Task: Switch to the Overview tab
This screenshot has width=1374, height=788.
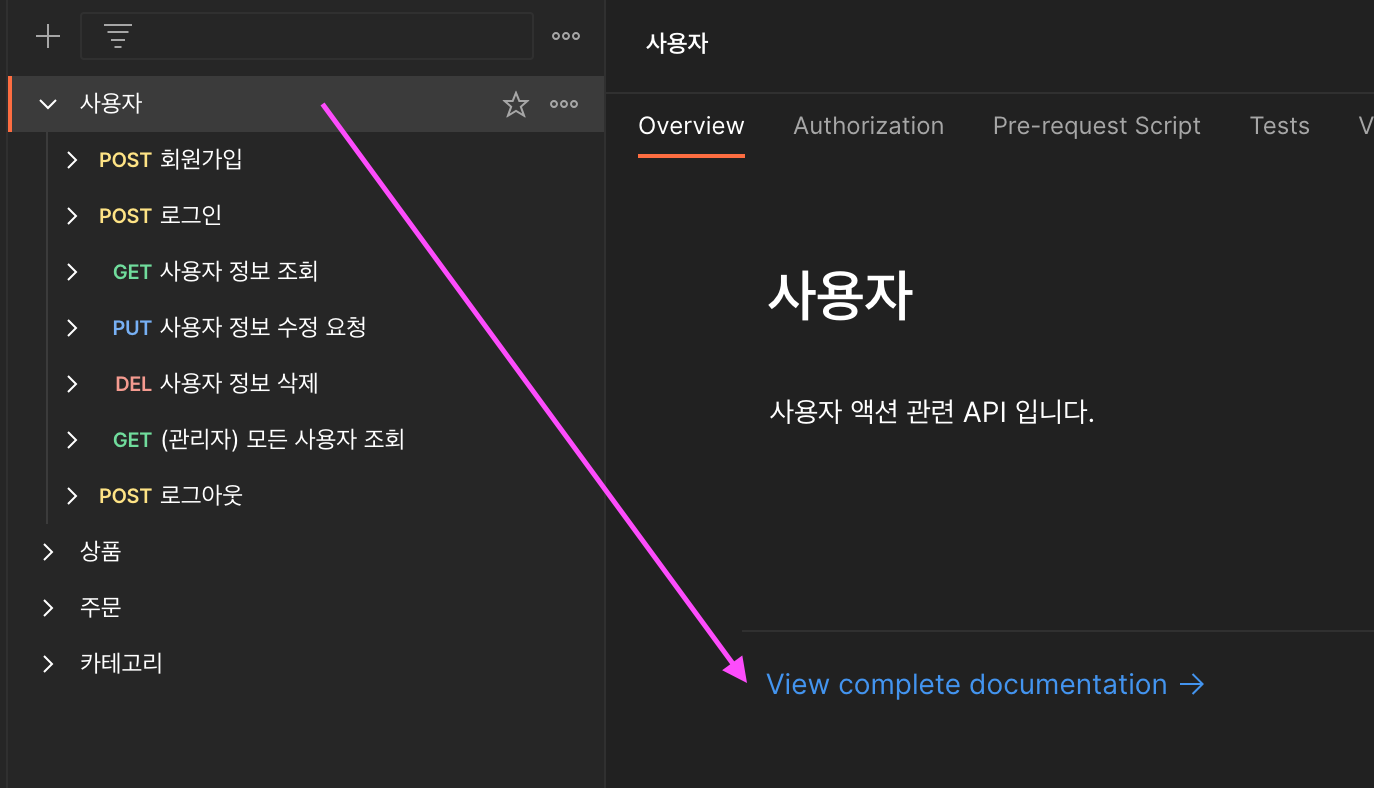Action: click(x=691, y=126)
